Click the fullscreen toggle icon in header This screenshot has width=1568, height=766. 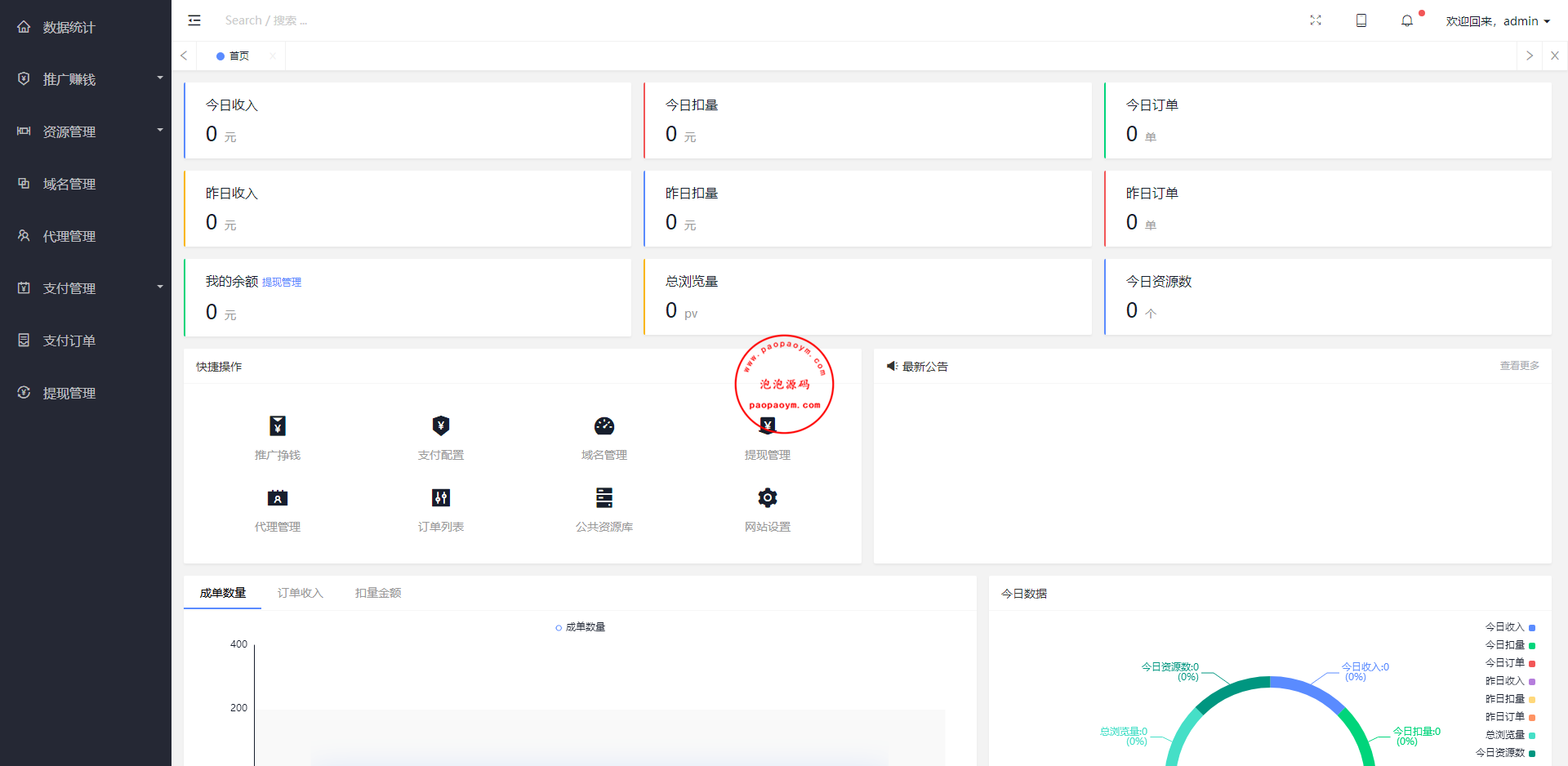pyautogui.click(x=1316, y=20)
